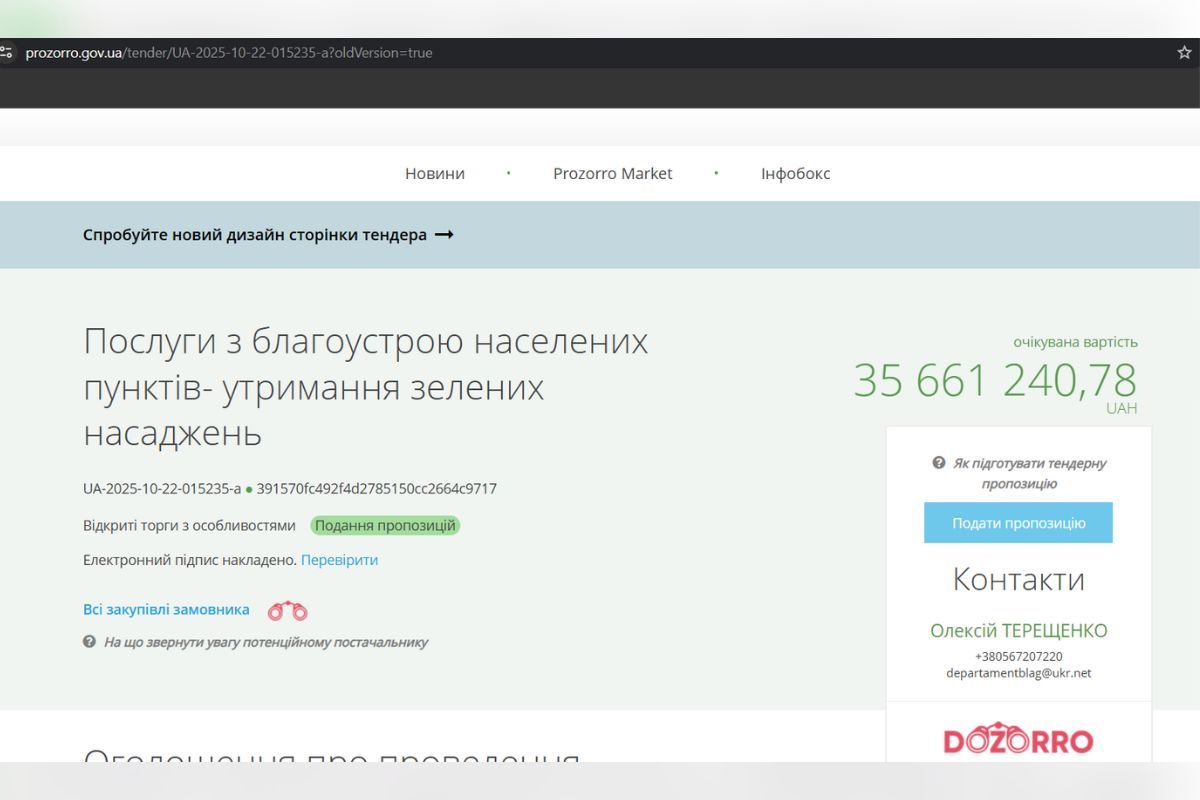
Task: Click the green dot after the tender ID
Action: tap(249, 490)
